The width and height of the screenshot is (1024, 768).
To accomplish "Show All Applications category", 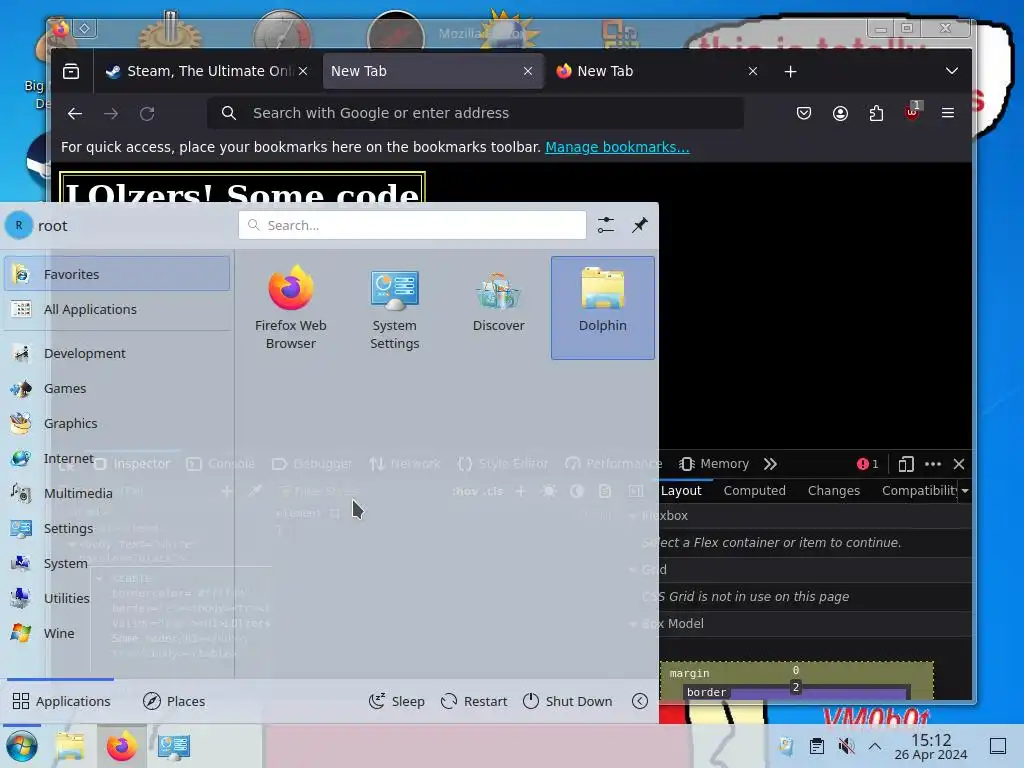I will [117, 310].
